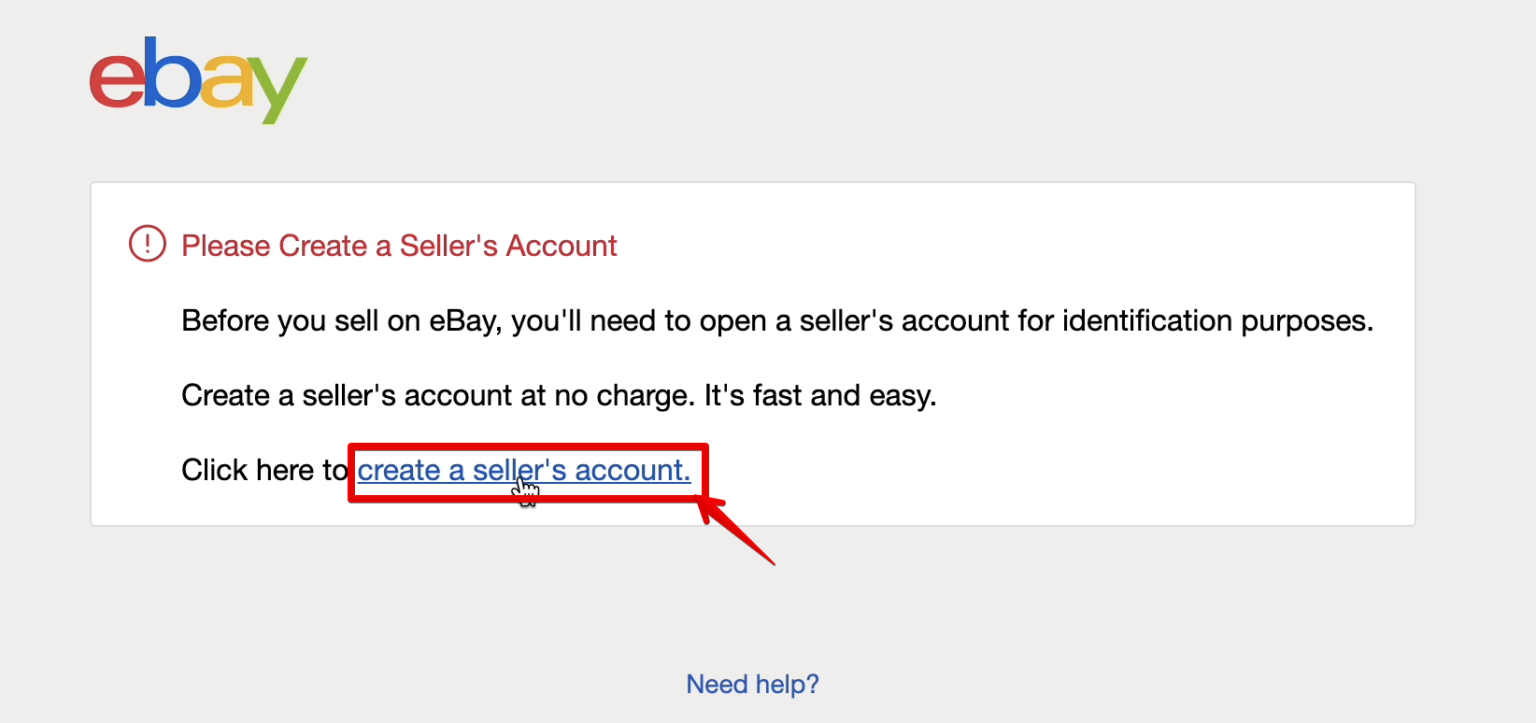Click the Before you sell on eBay sentence

[x=777, y=322]
